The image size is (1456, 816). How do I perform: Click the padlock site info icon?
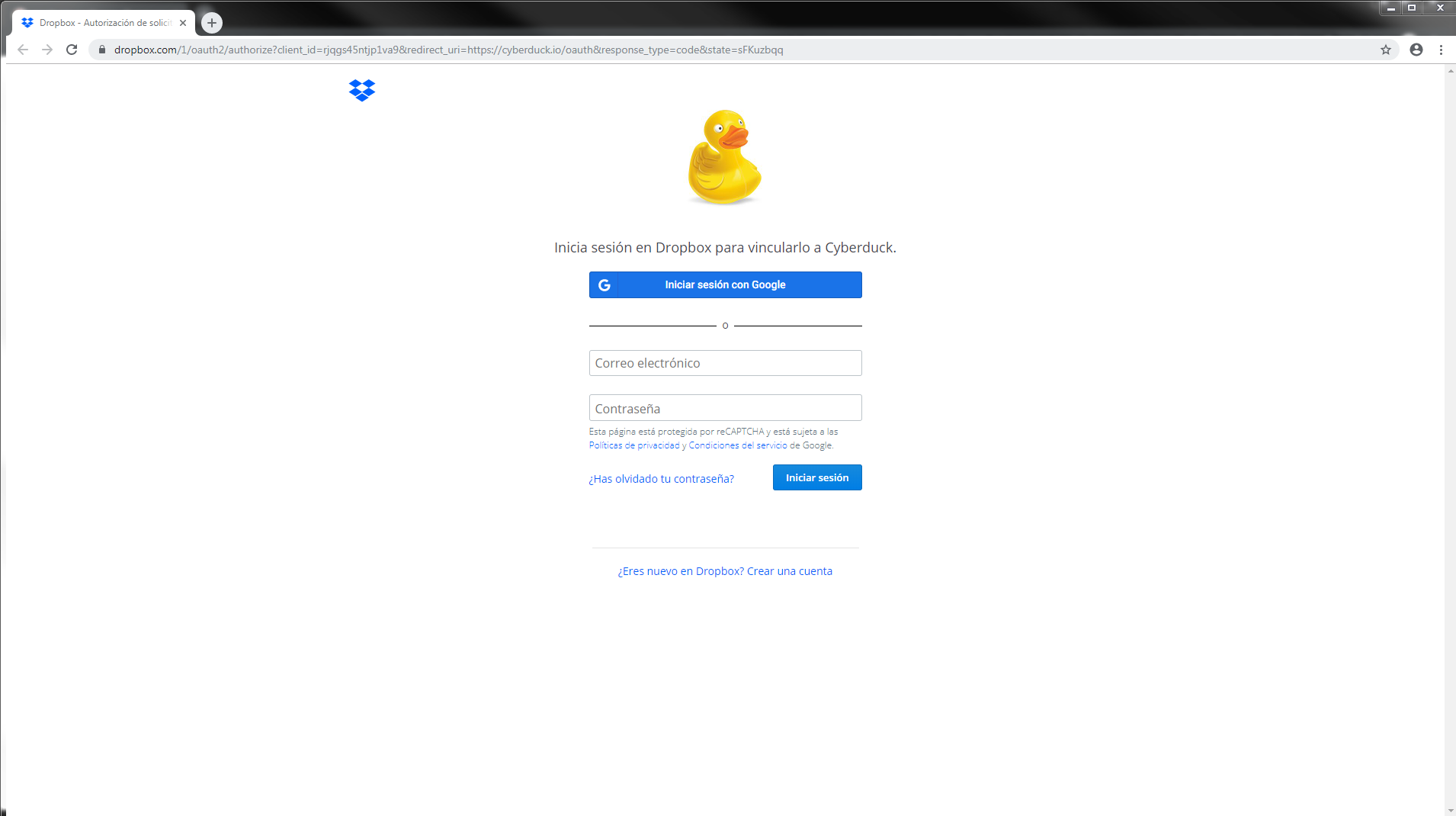point(102,50)
